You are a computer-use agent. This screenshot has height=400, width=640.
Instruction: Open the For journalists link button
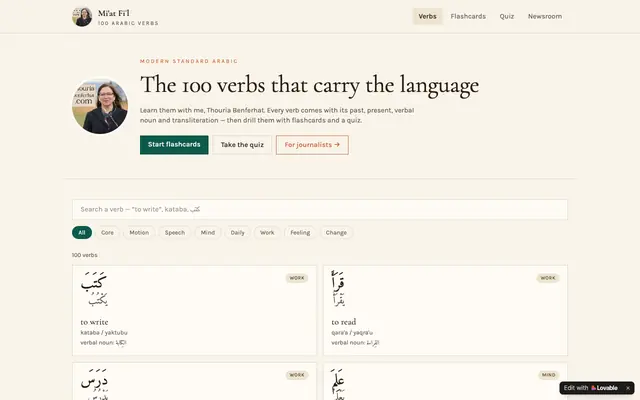[312, 144]
